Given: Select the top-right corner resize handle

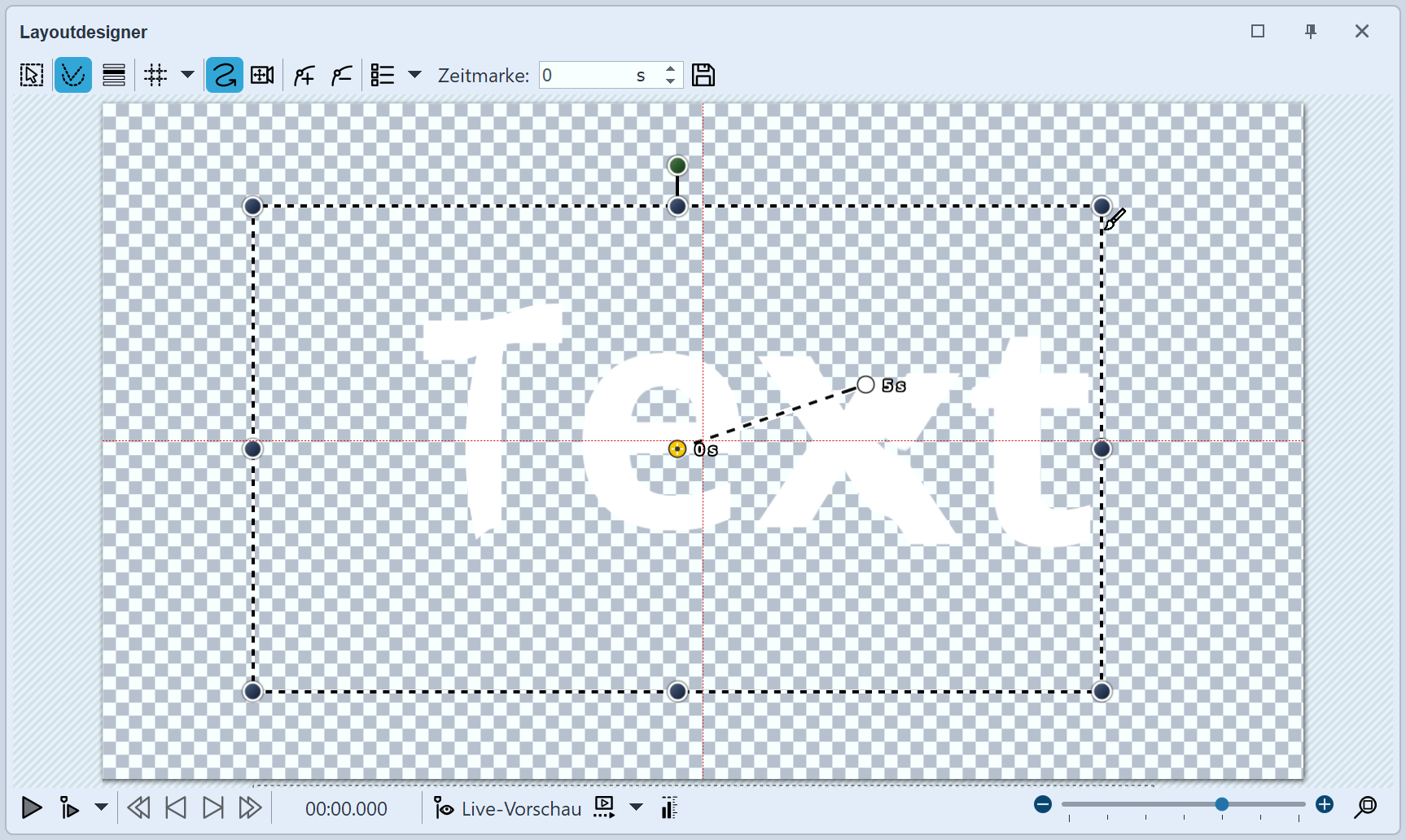Looking at the screenshot, I should tap(1102, 206).
